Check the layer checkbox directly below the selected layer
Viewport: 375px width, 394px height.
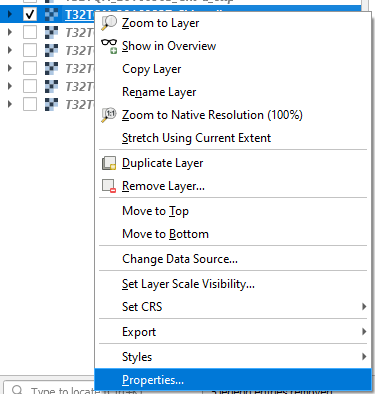click(30, 32)
